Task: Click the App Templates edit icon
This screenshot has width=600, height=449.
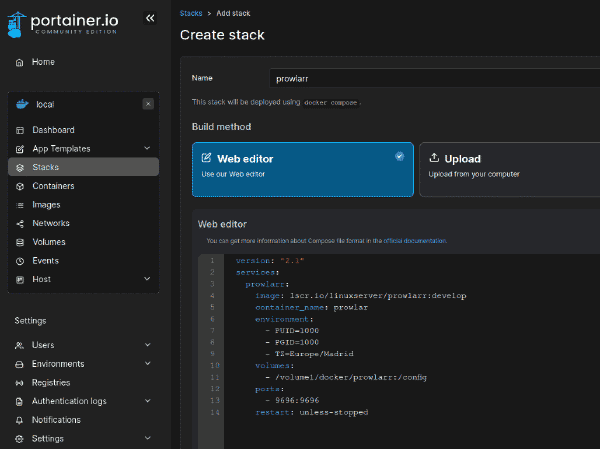Action: pos(20,149)
